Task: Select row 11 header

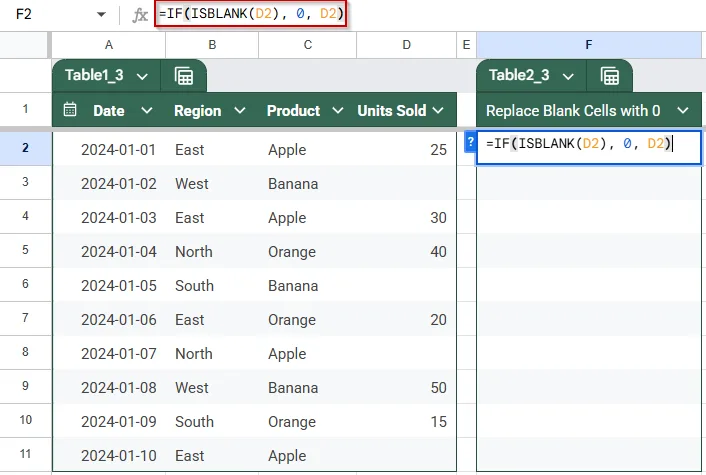Action: click(25, 454)
